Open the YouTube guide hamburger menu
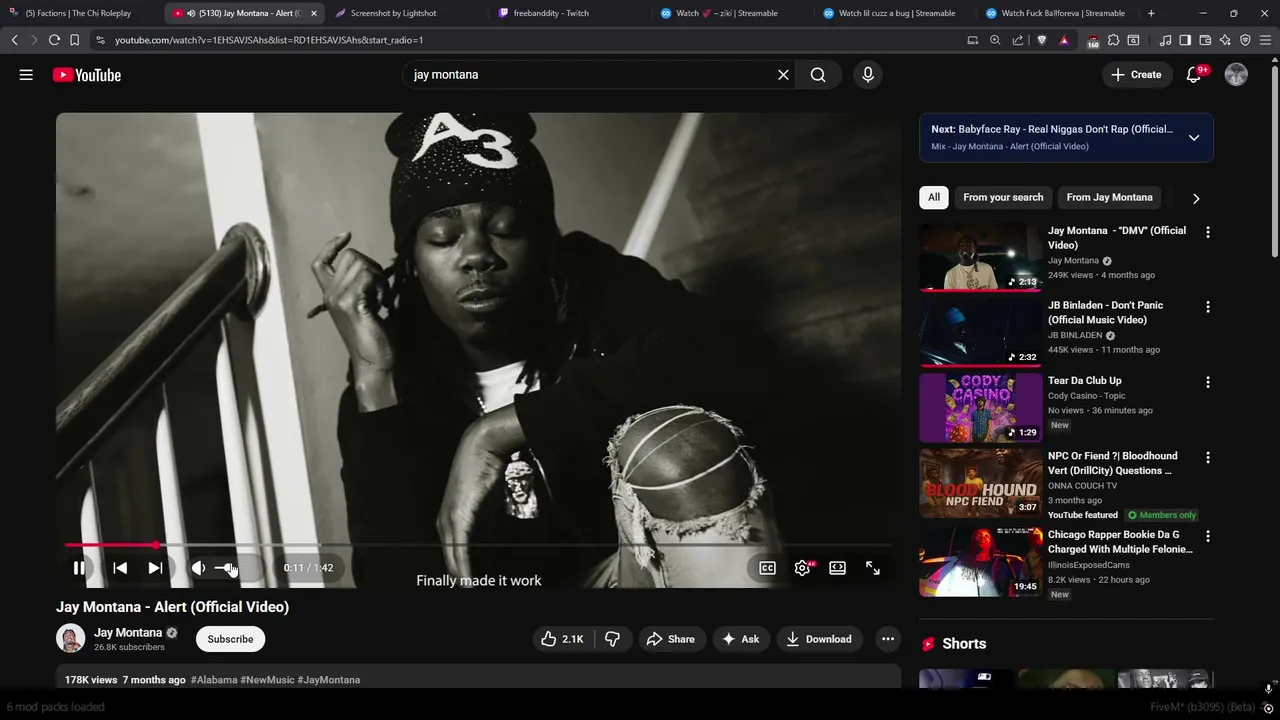This screenshot has height=720, width=1280. coord(26,75)
